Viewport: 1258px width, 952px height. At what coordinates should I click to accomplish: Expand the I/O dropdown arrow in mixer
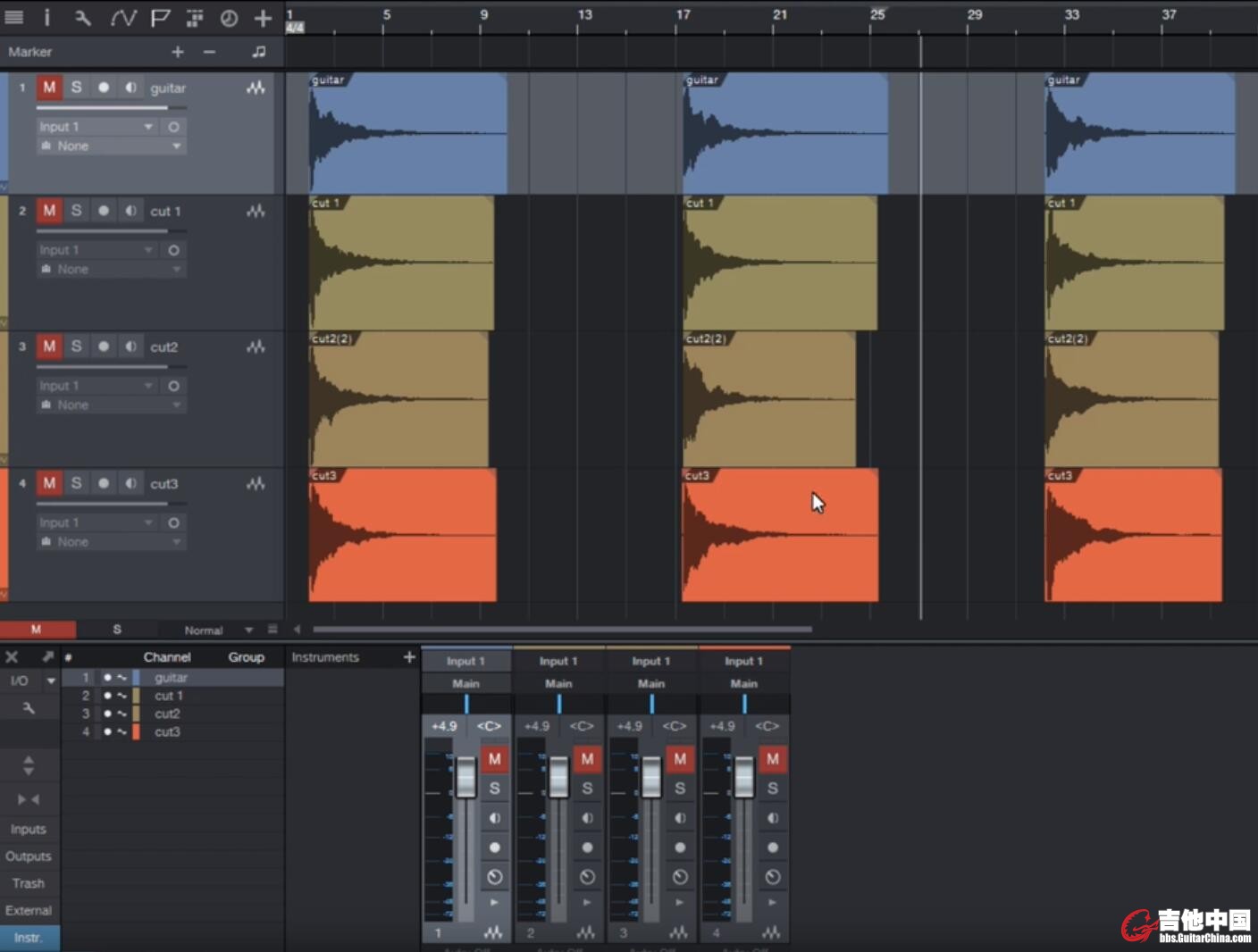click(x=51, y=681)
